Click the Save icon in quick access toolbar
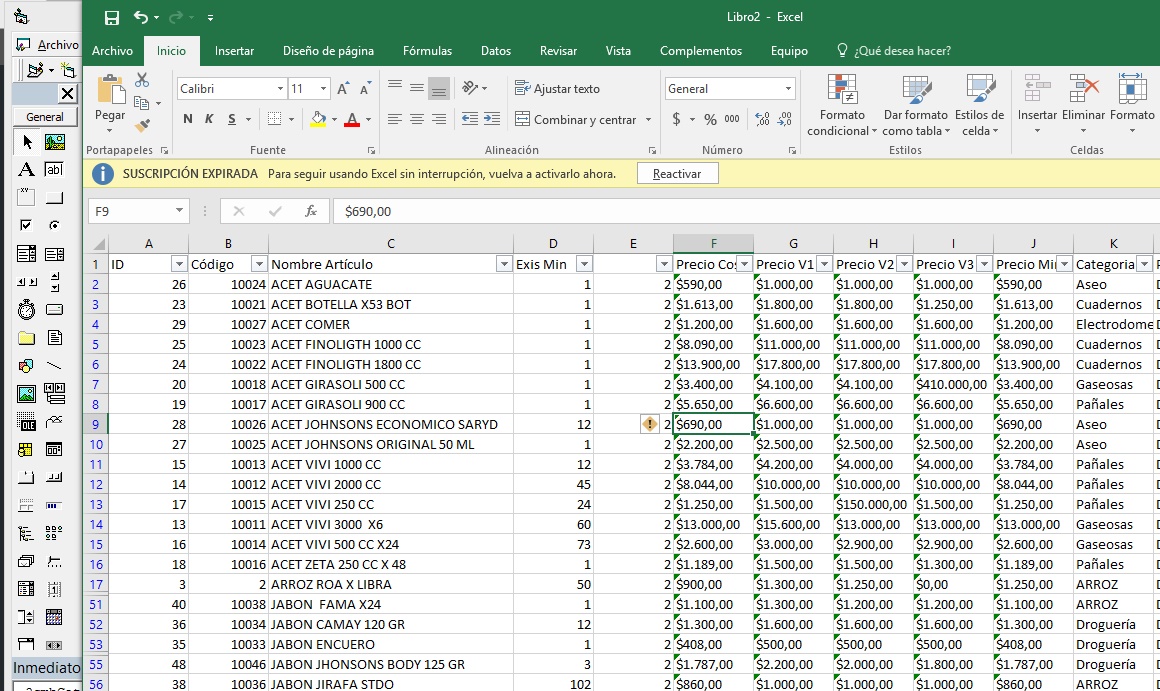 pos(112,18)
